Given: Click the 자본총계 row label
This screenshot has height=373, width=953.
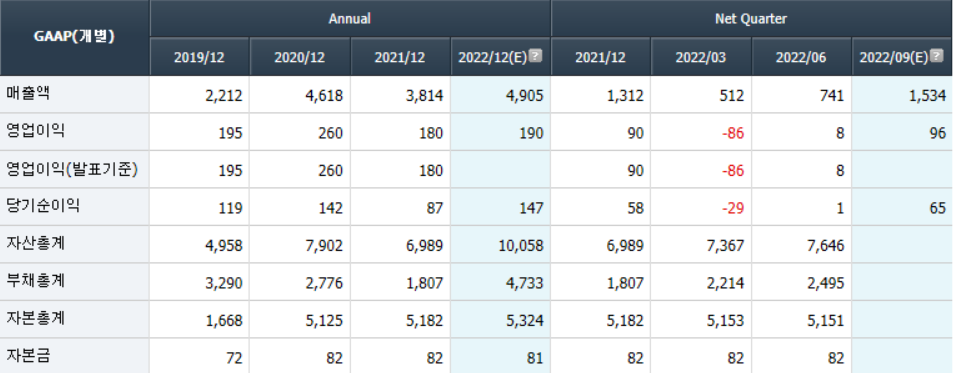Looking at the screenshot, I should coord(35,319).
